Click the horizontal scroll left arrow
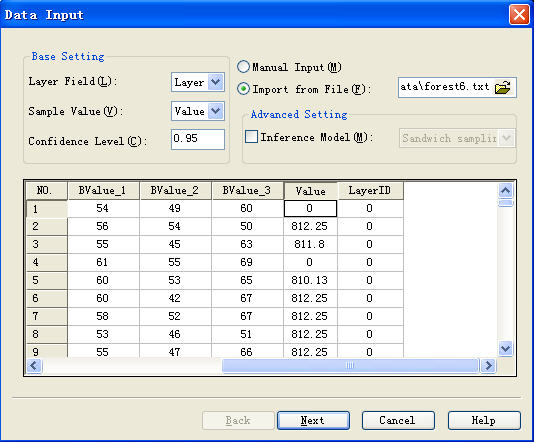Screen dimensions: 534x442 click(x=34, y=366)
